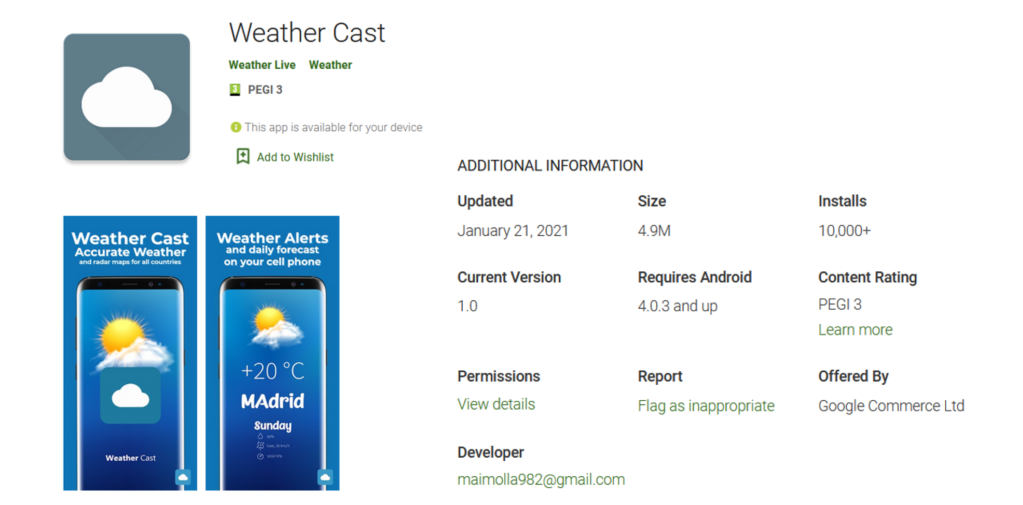Click the Weather Cast app title
Image resolution: width=1023 pixels, height=505 pixels.
[307, 33]
